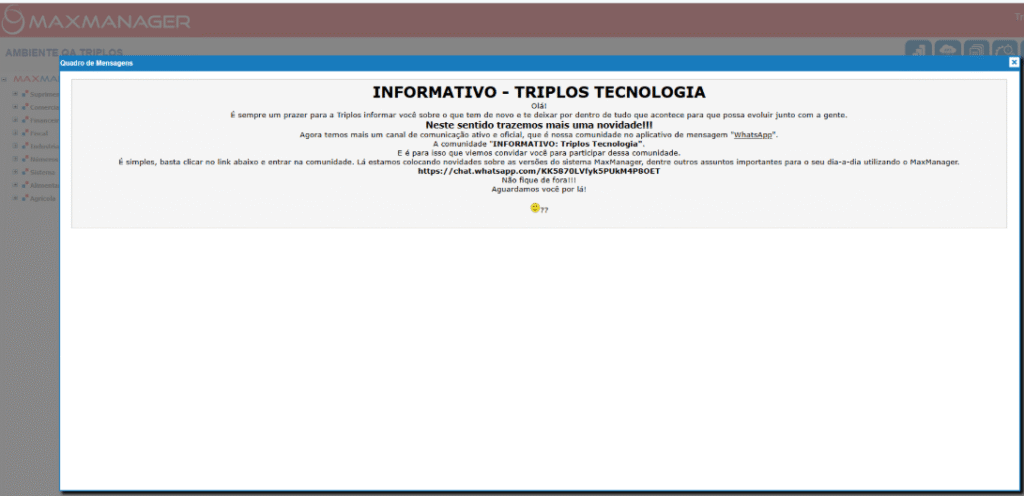Select the Agrícola module icon
Image resolution: width=1024 pixels, height=496 pixels.
(24, 198)
